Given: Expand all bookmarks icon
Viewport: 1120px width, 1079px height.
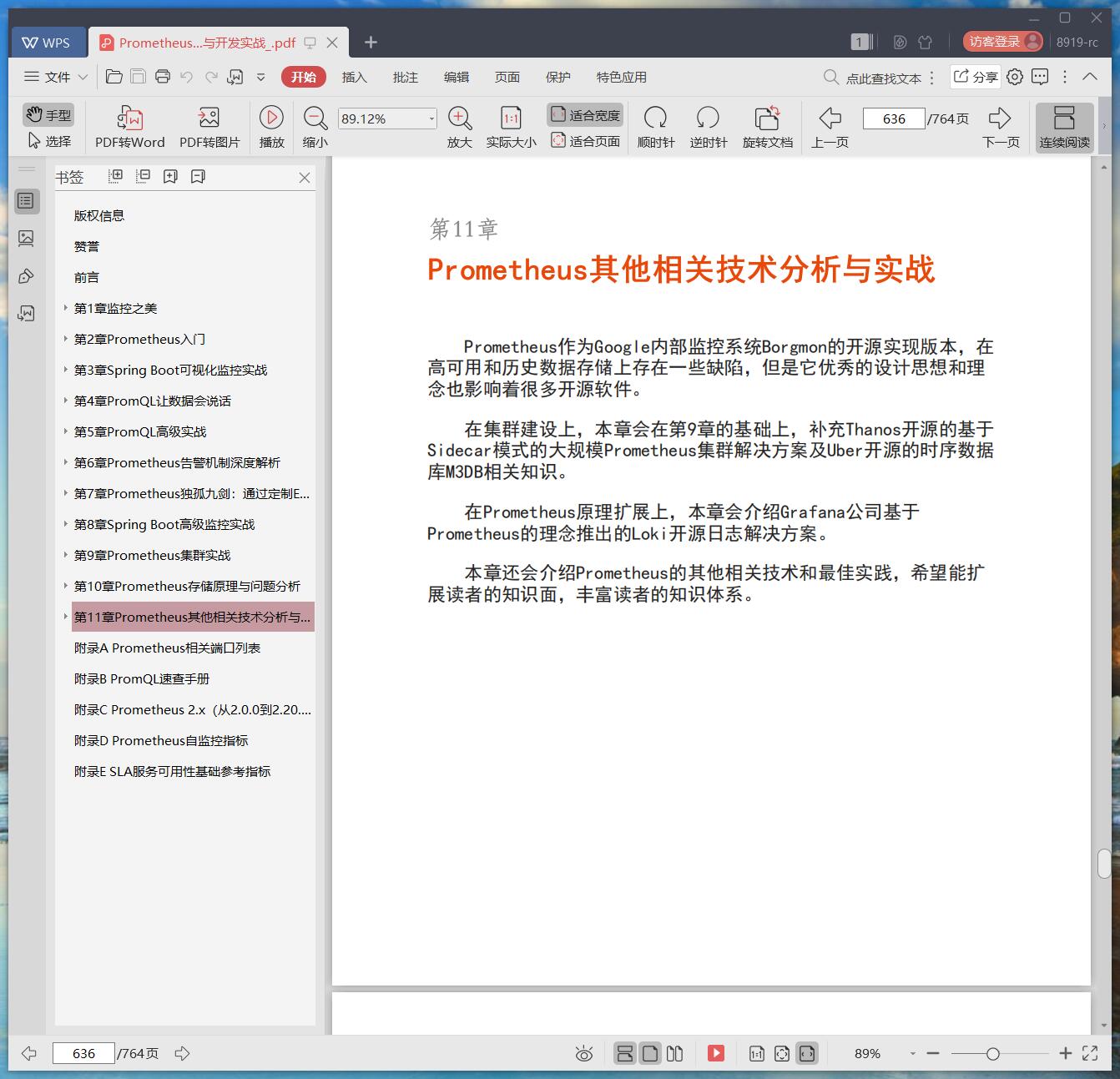Looking at the screenshot, I should 116,176.
